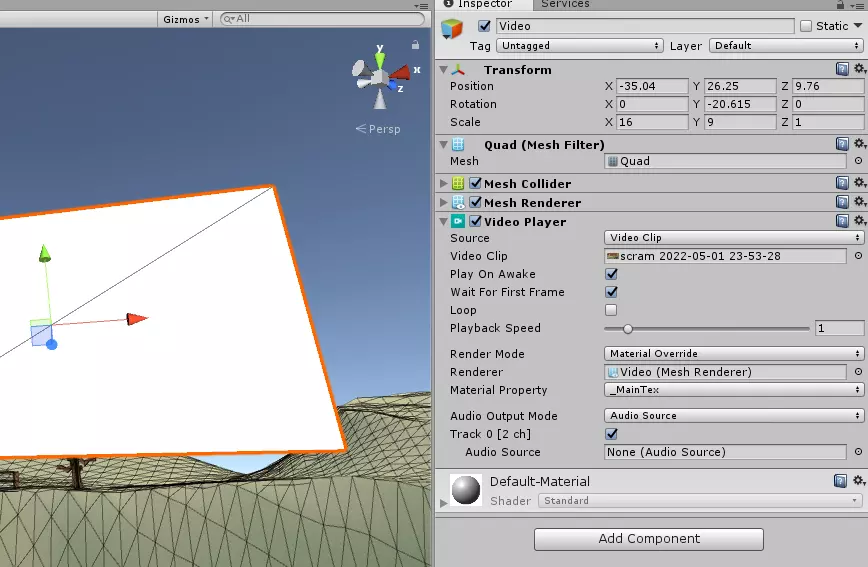Toggle the Inspector lock icon

click(840, 4)
